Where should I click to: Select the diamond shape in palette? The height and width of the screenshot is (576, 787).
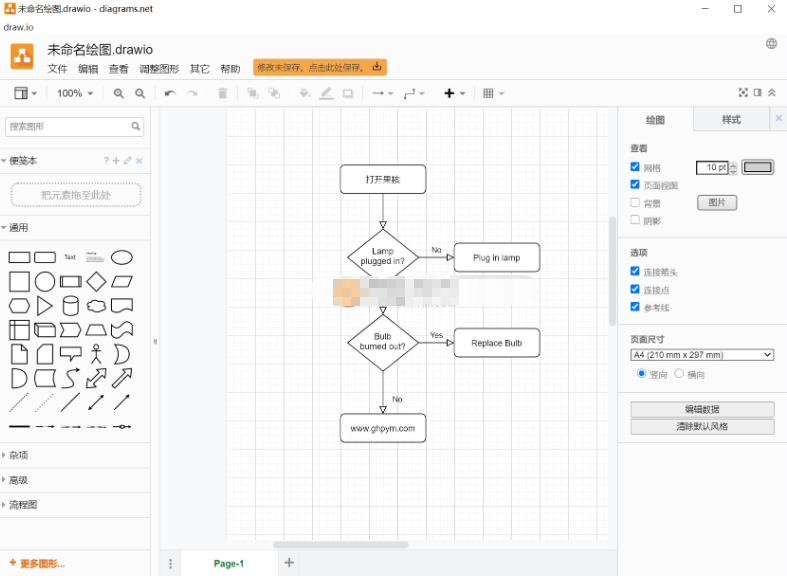point(96,281)
